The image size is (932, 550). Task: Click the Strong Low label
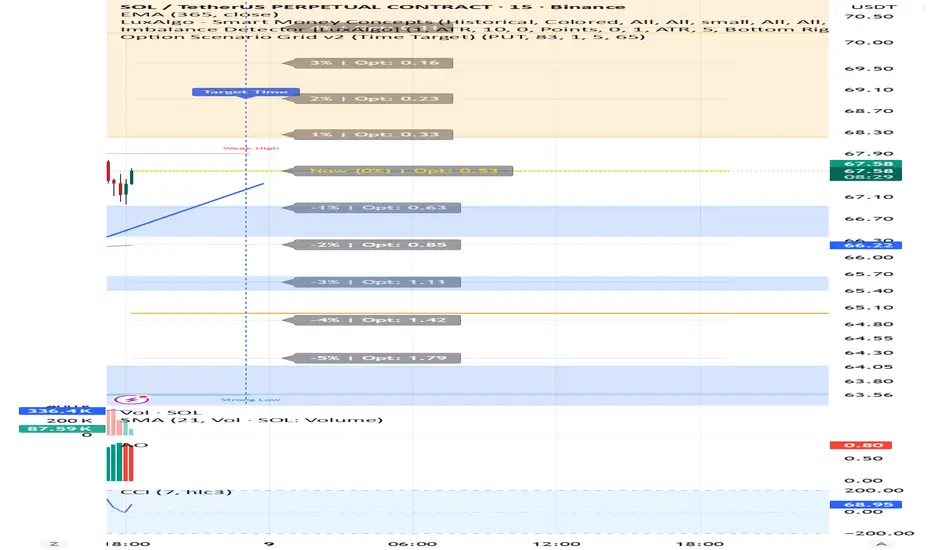click(250, 400)
